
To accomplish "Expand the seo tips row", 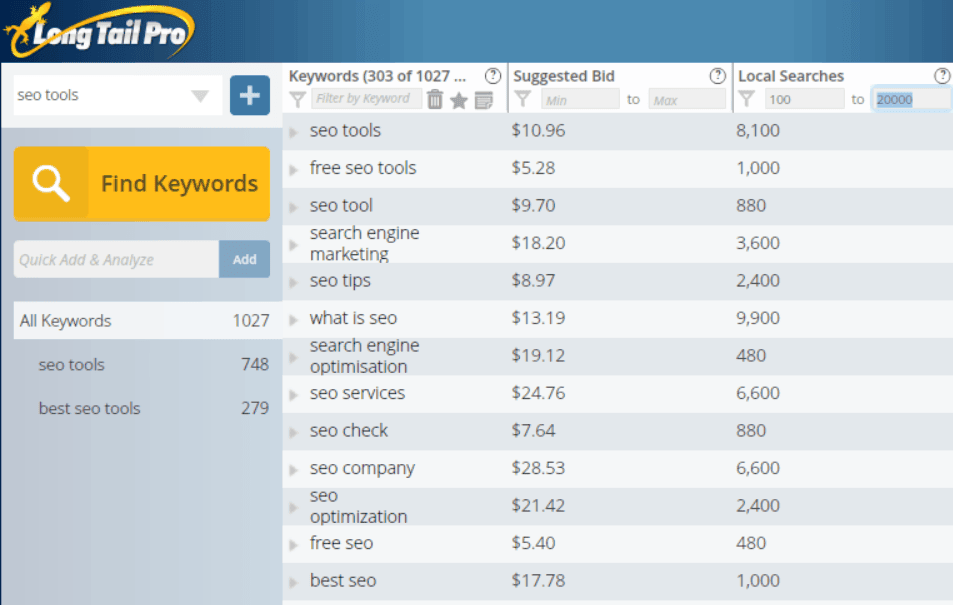I will pyautogui.click(x=294, y=282).
